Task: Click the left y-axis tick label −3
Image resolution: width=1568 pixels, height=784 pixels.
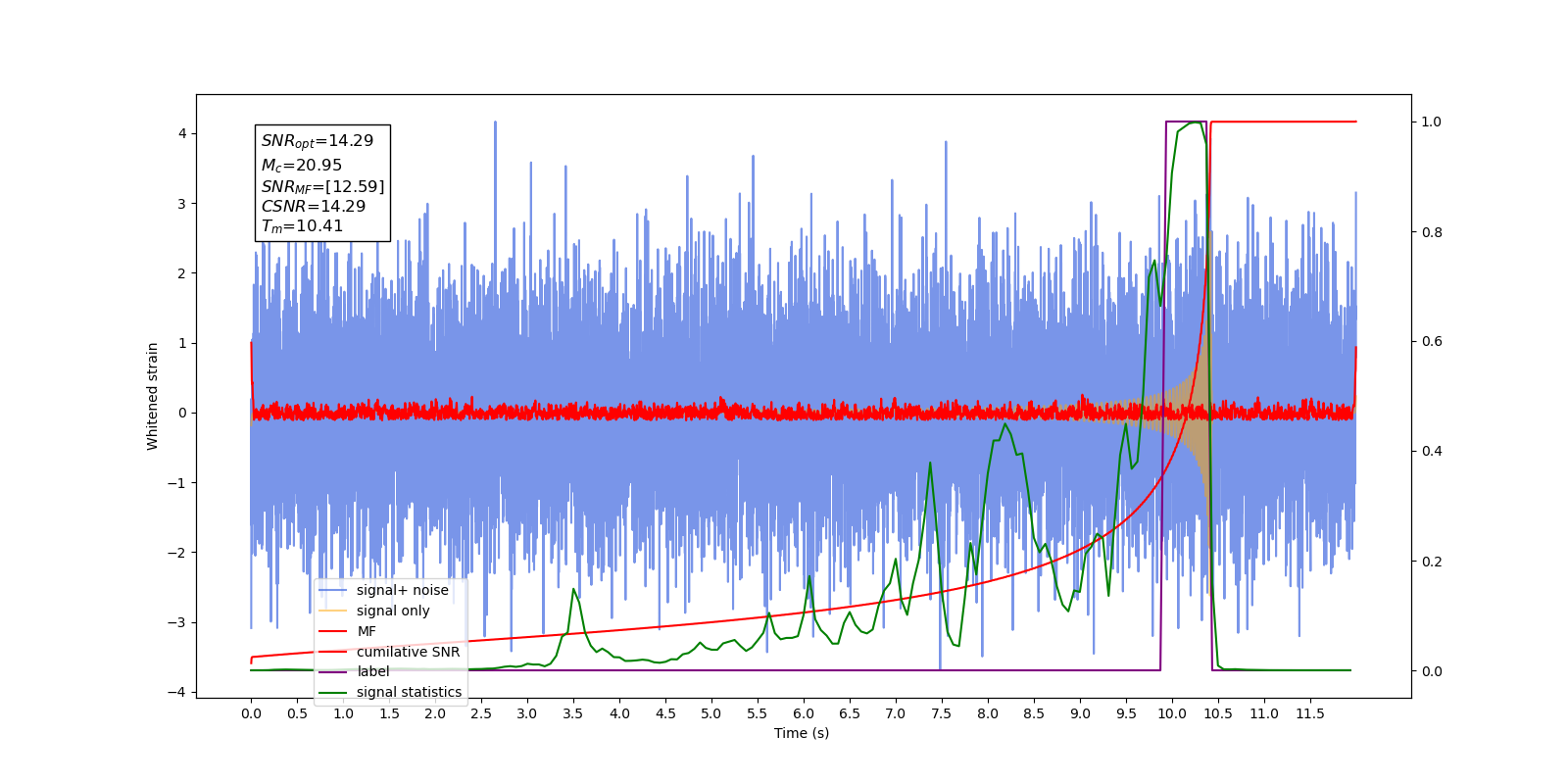Action: coord(176,622)
